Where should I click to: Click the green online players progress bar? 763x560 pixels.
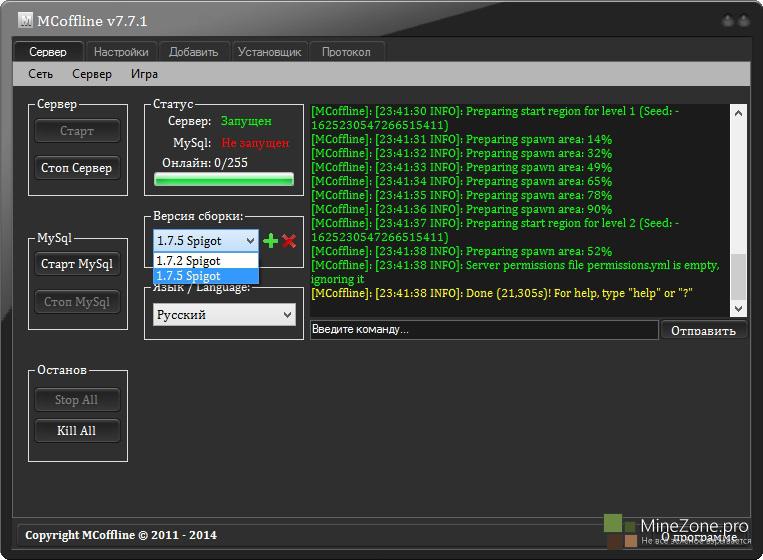(x=223, y=180)
